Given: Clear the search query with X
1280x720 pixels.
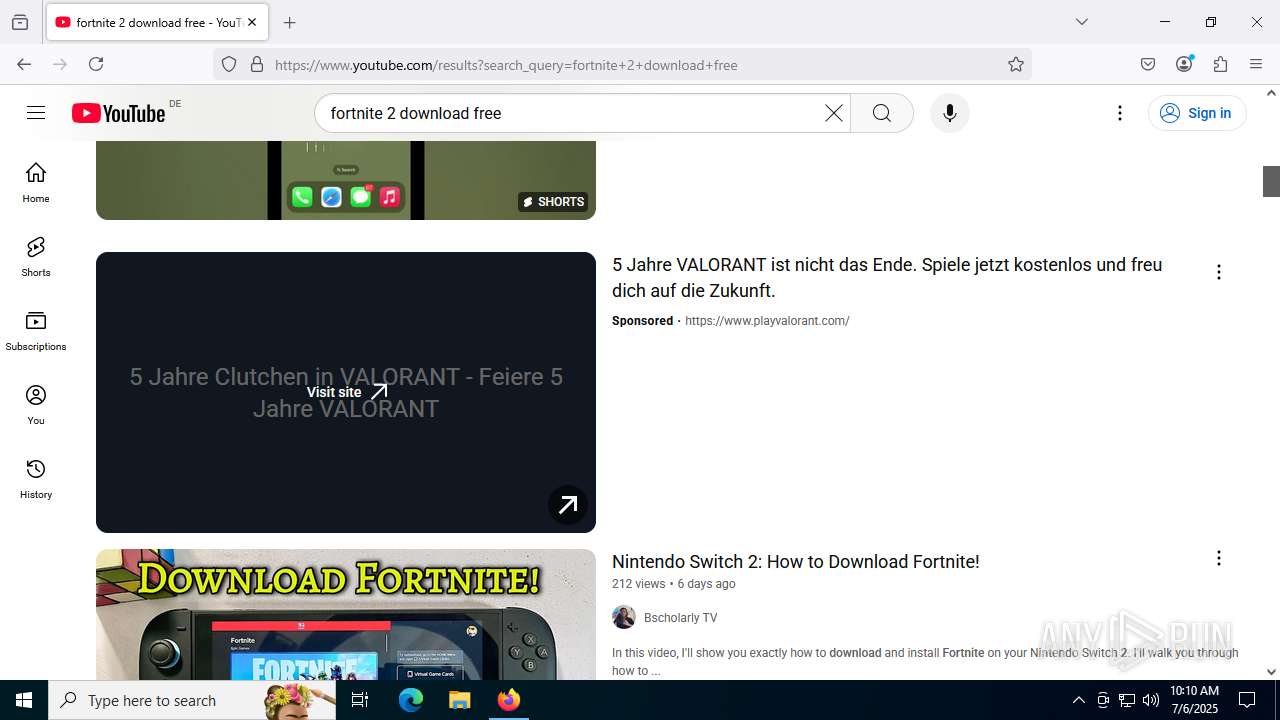Looking at the screenshot, I should (x=833, y=113).
